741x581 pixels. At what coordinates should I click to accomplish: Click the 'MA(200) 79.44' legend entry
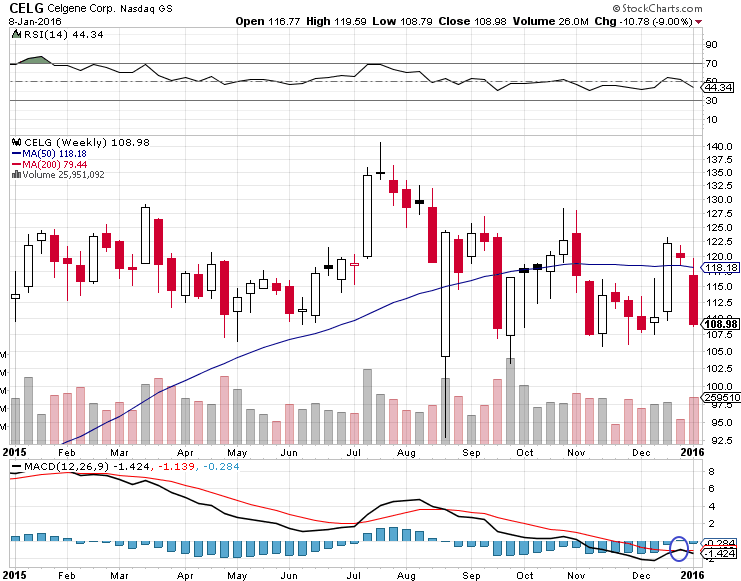pos(55,165)
